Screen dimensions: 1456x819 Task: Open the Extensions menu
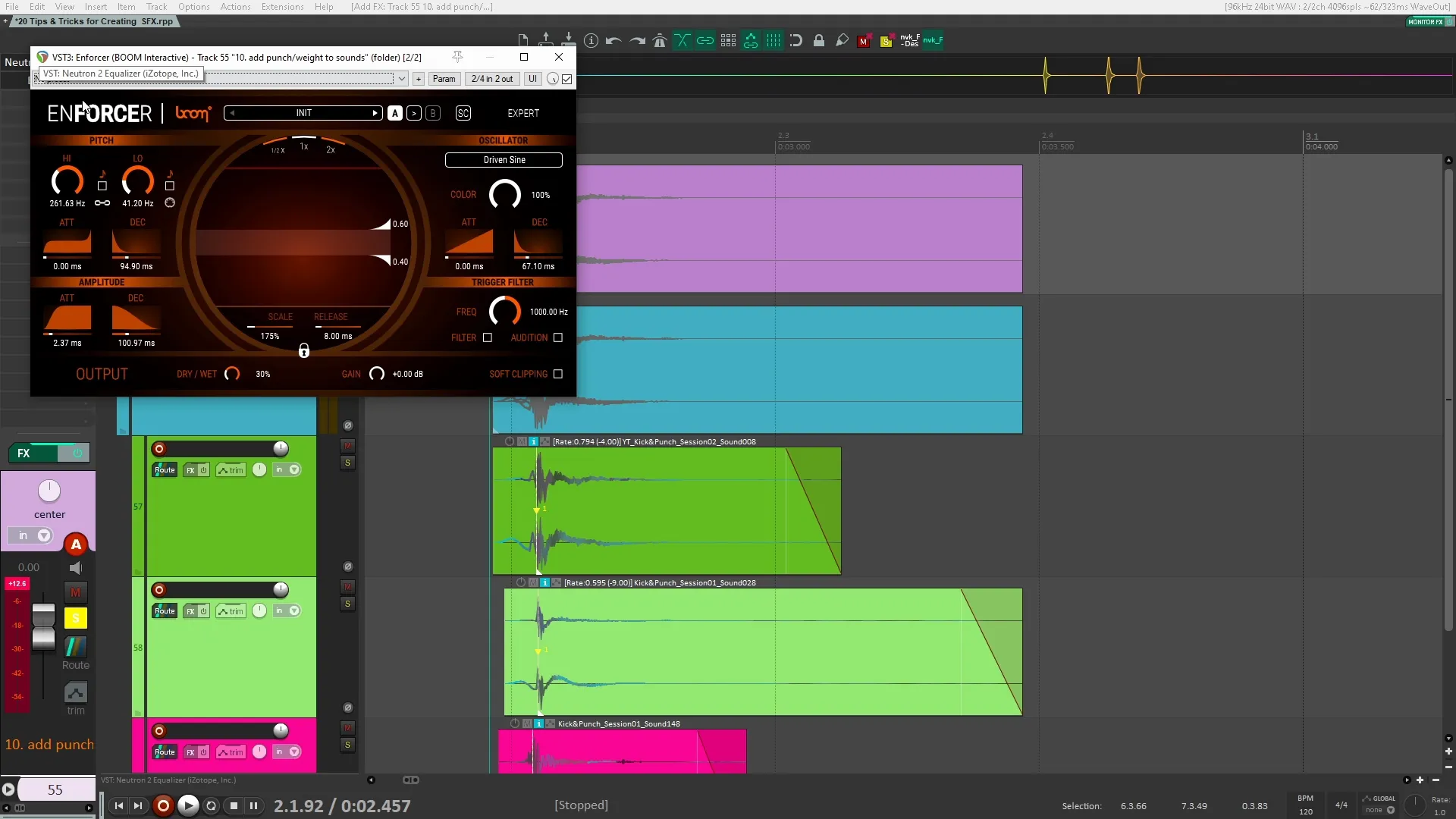coord(282,7)
